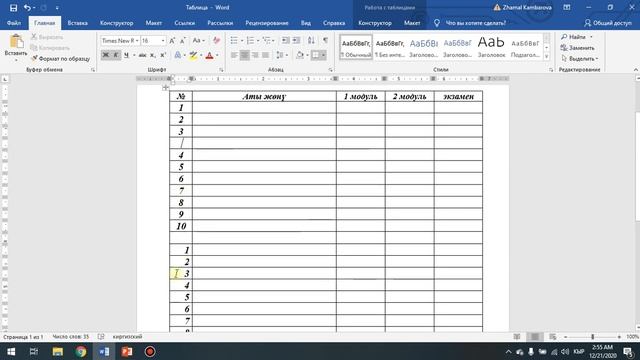
Task: Align text to the left
Action: click(234, 55)
